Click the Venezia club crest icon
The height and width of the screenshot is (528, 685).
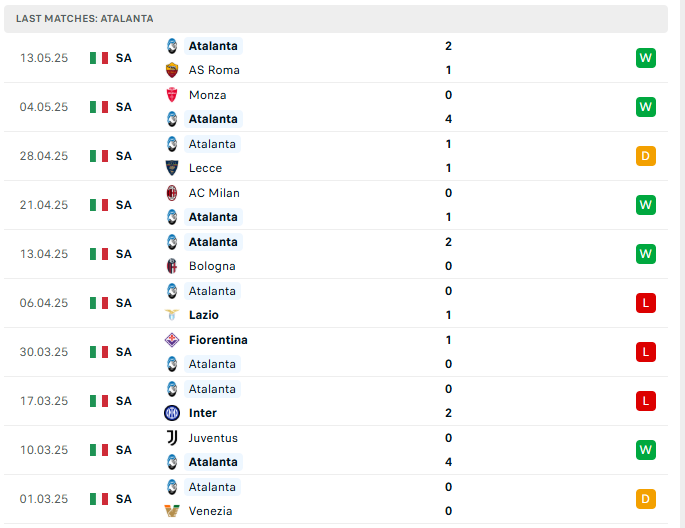click(172, 511)
